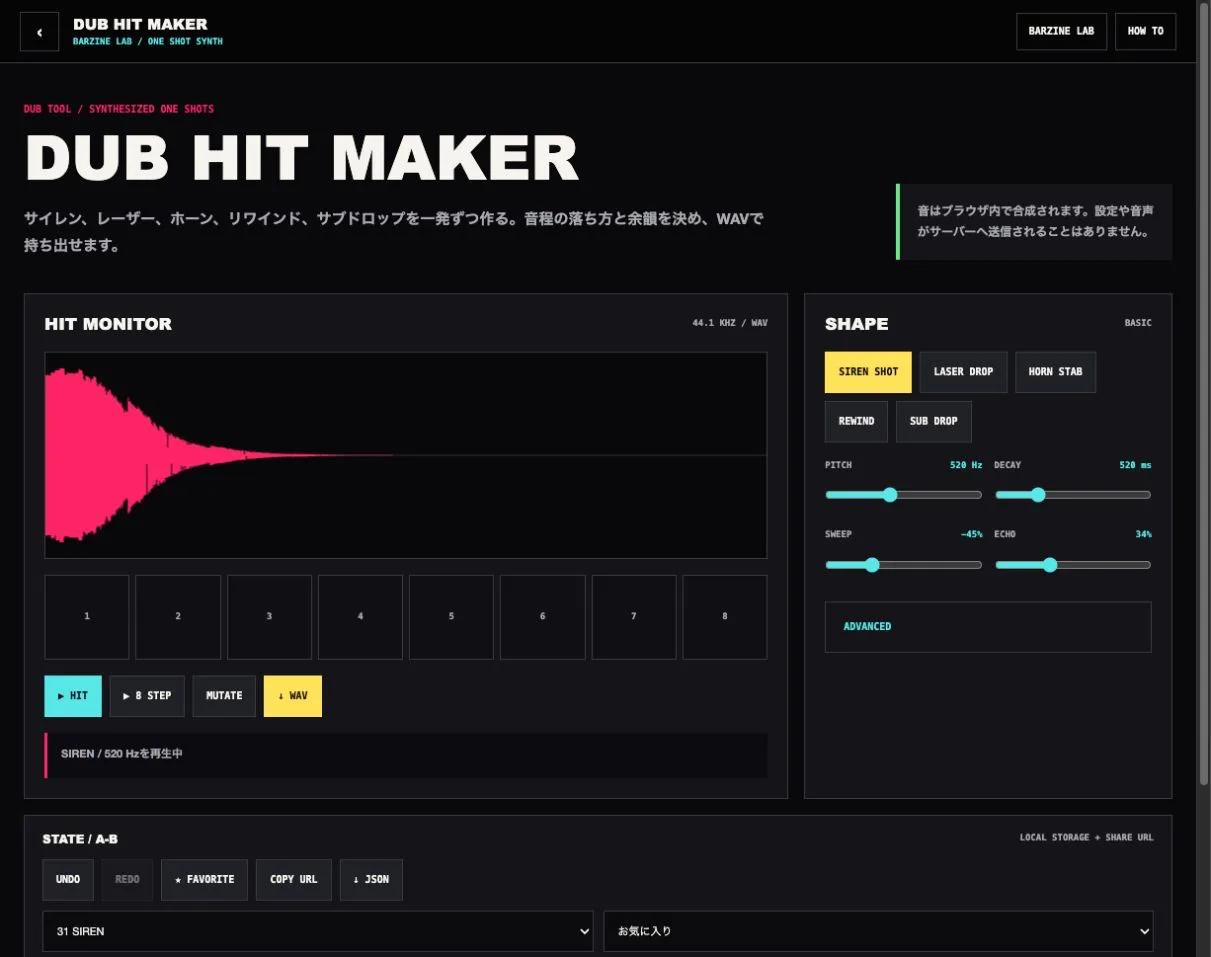Download the WAV file
Screen dimensions: 1211x957
293,696
